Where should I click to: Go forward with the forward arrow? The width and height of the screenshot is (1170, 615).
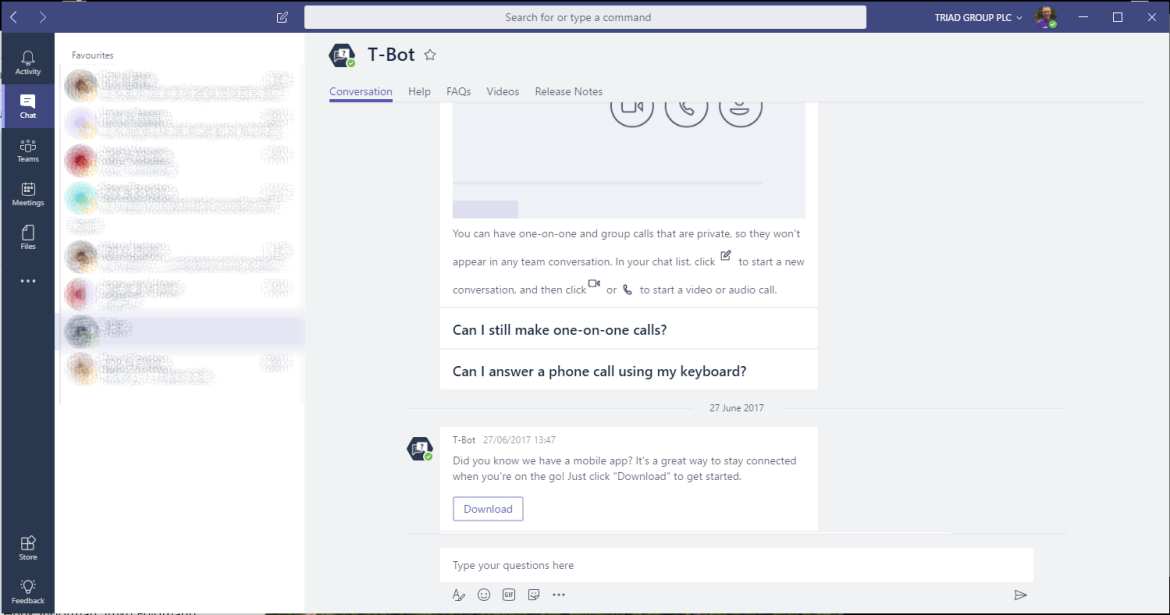pos(43,17)
